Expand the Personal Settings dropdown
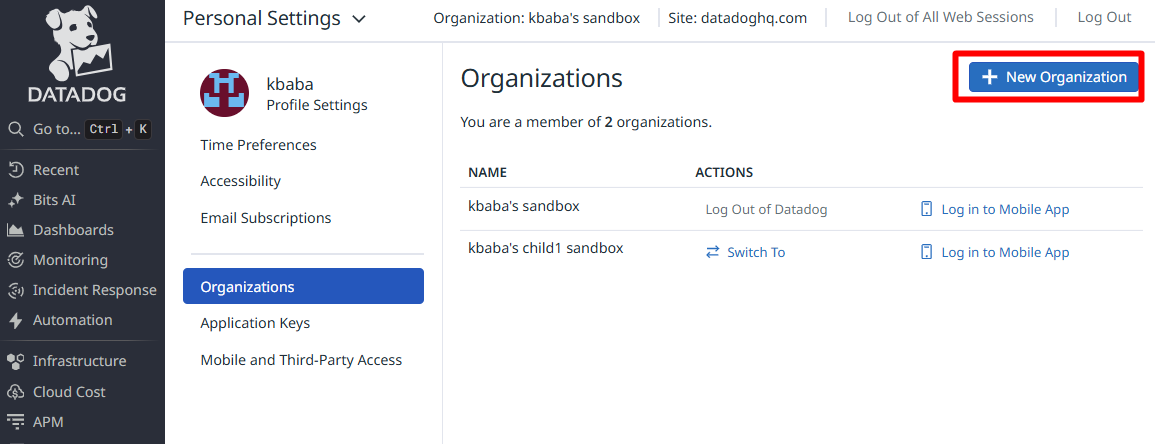The width and height of the screenshot is (1155, 444). coord(359,18)
